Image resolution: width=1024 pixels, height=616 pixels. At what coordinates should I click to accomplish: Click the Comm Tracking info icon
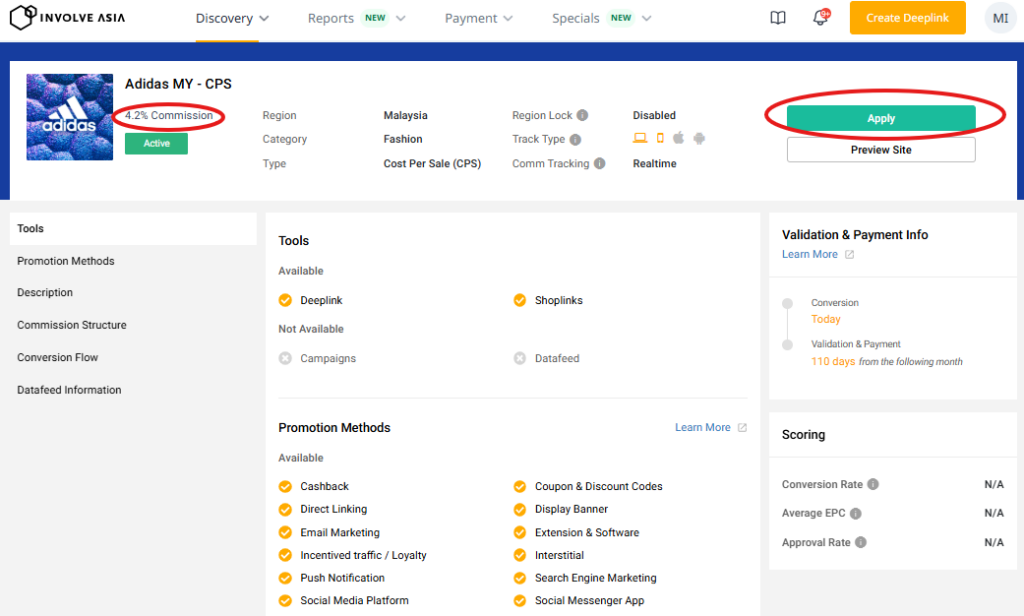tap(599, 163)
